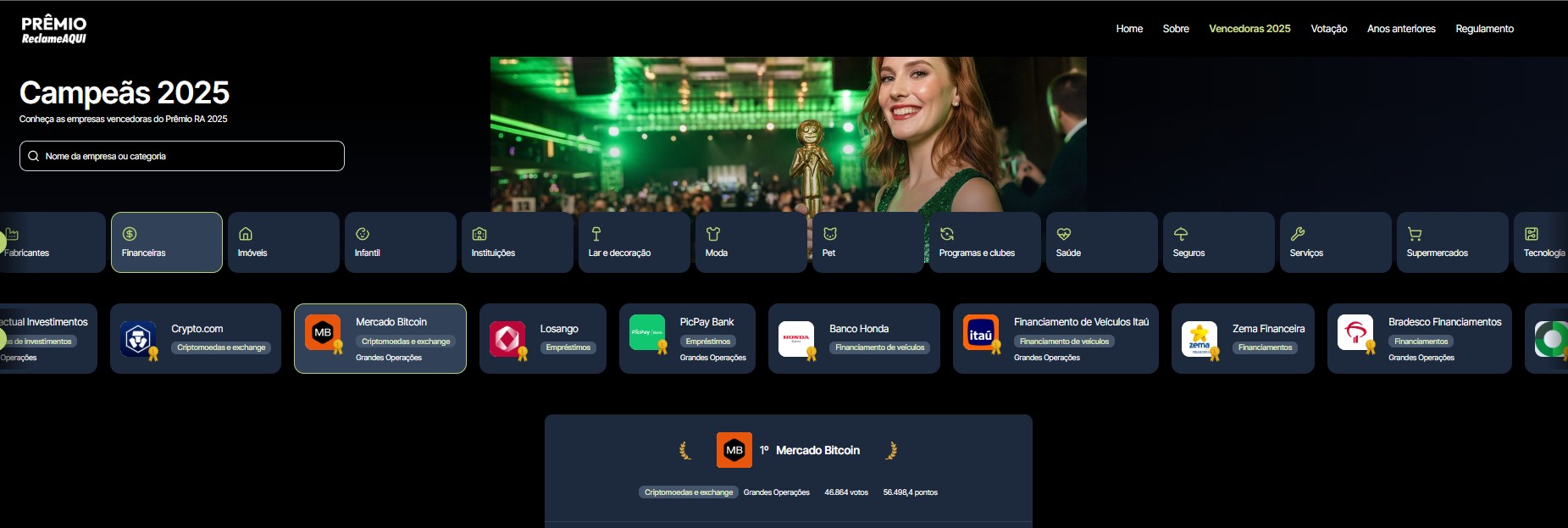The height and width of the screenshot is (528, 1568).
Task: Click the company or category search field
Action: tap(182, 156)
